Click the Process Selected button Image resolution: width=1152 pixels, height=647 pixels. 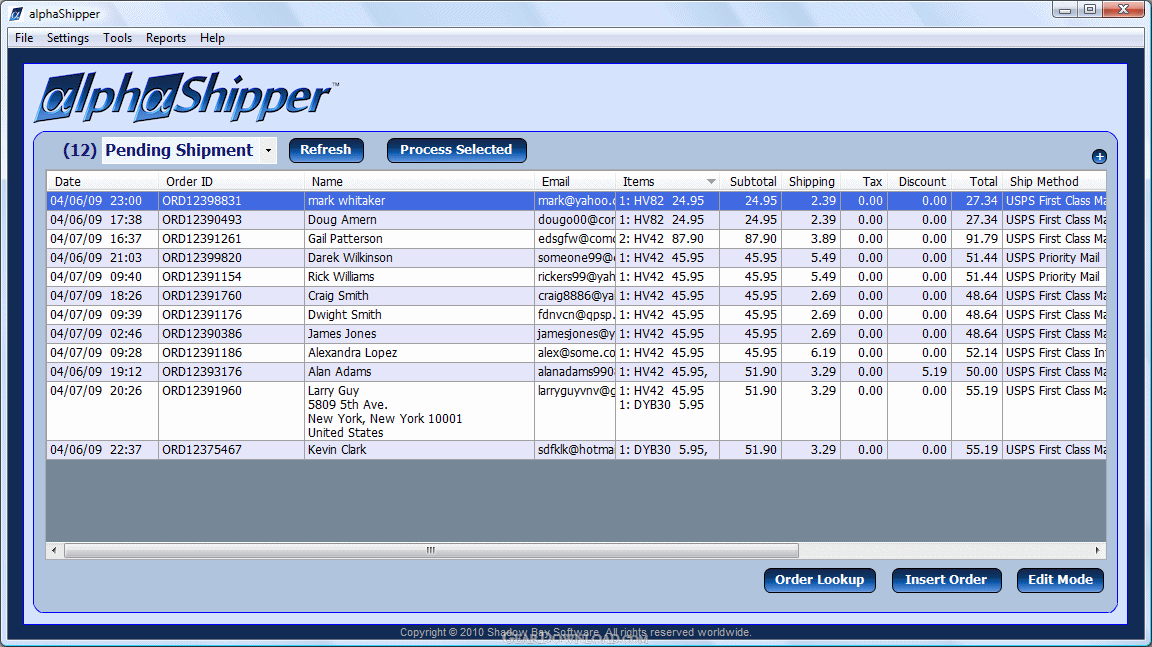coord(456,150)
